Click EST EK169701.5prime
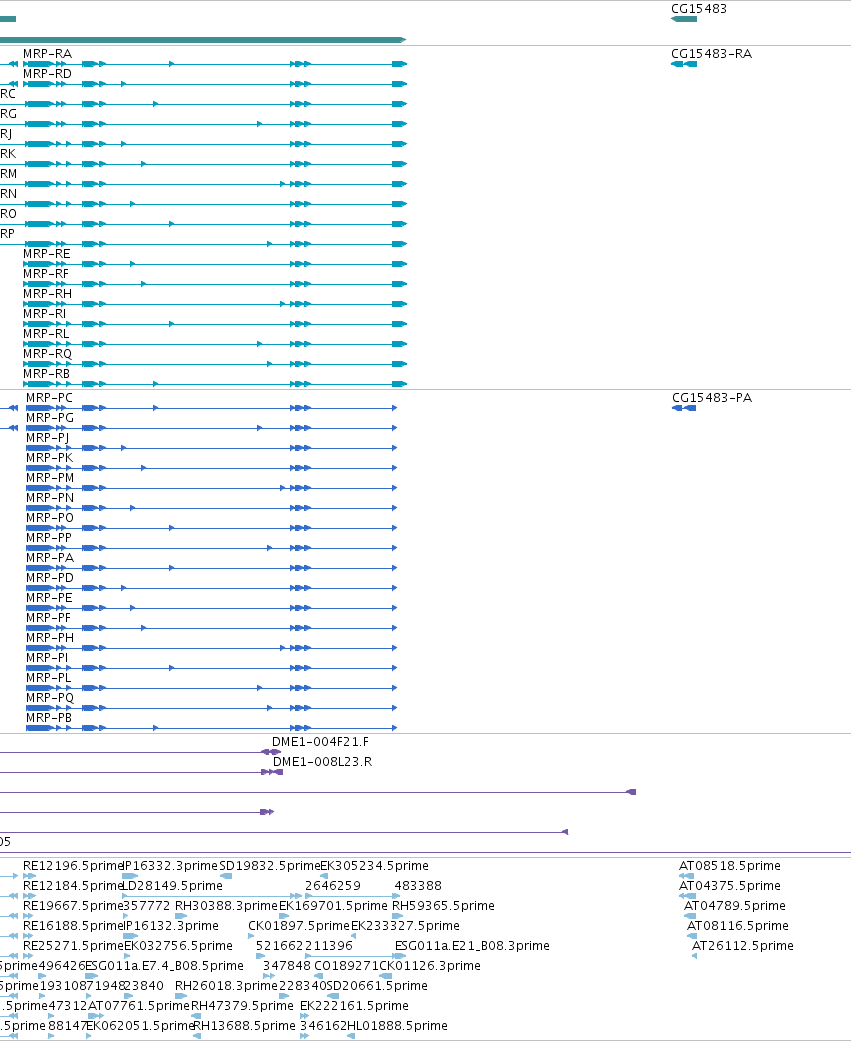The image size is (851, 1041). pyautogui.click(x=333, y=906)
